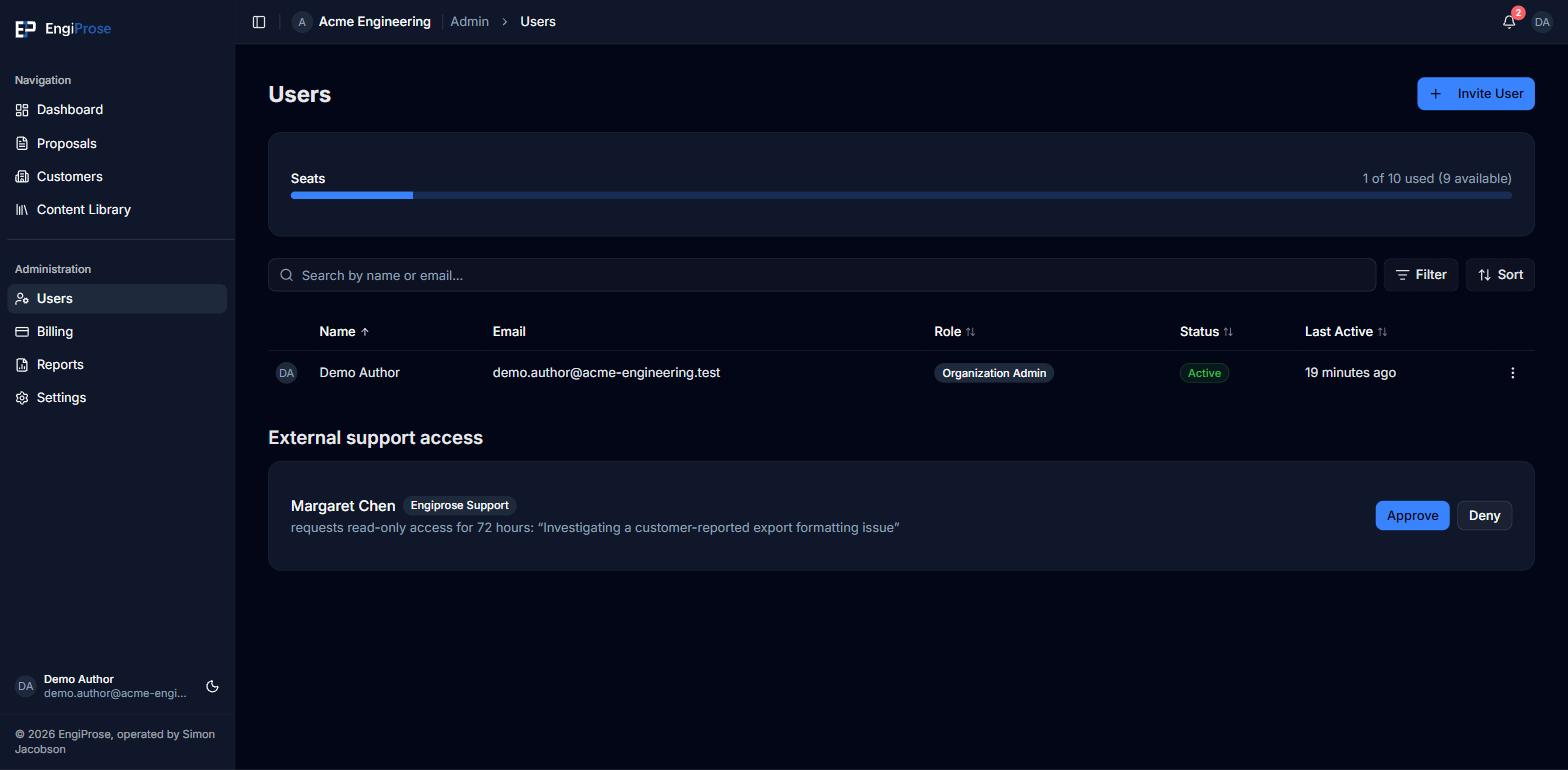This screenshot has height=770, width=1568.
Task: Open the notifications bell
Action: pos(1509,22)
